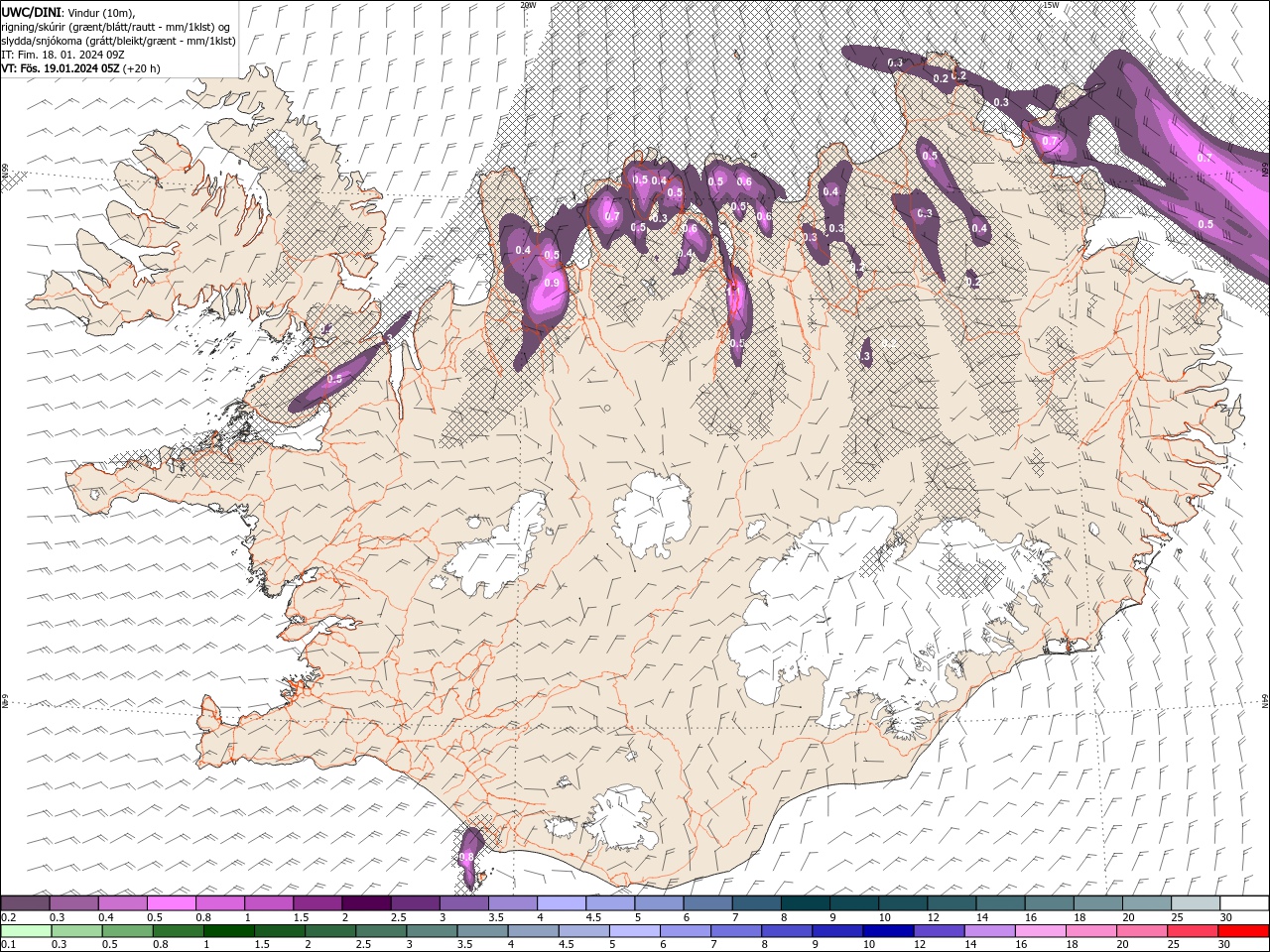Pick dark green 1–1.5 swatch in bottom legend
The width and height of the screenshot is (1270, 952).
[229, 931]
